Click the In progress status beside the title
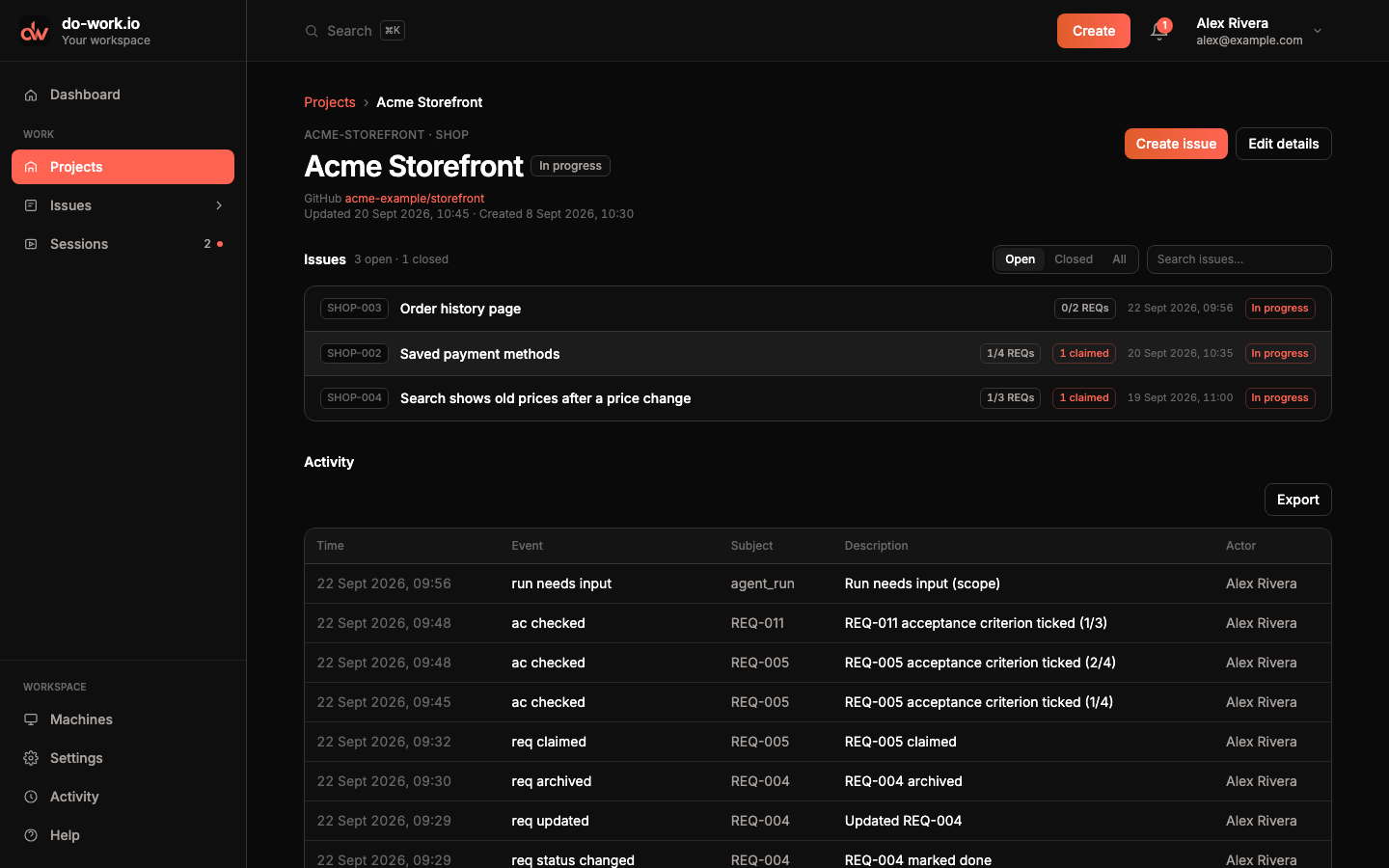The image size is (1389, 868). (x=570, y=166)
